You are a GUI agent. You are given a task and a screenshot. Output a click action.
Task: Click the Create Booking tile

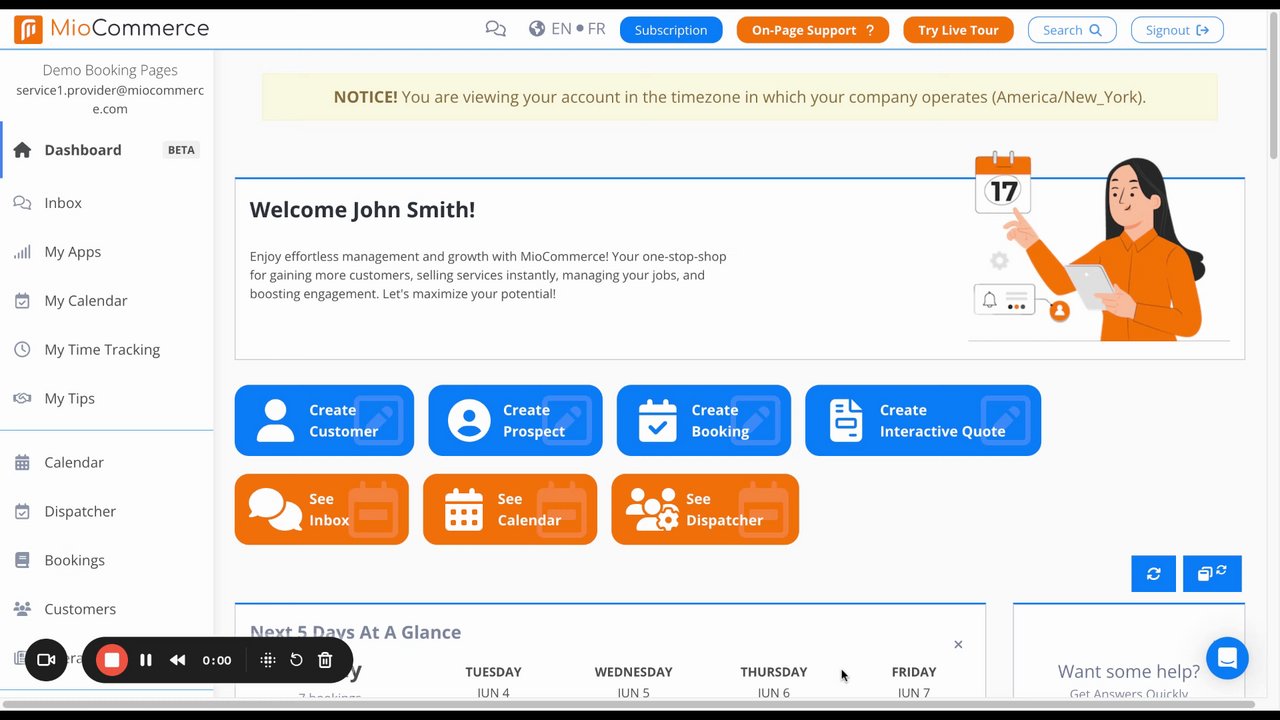coord(704,420)
